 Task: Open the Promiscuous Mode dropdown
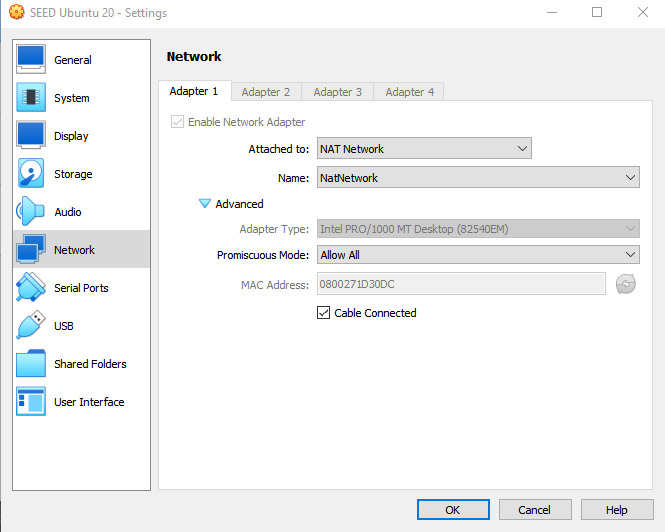coord(477,255)
